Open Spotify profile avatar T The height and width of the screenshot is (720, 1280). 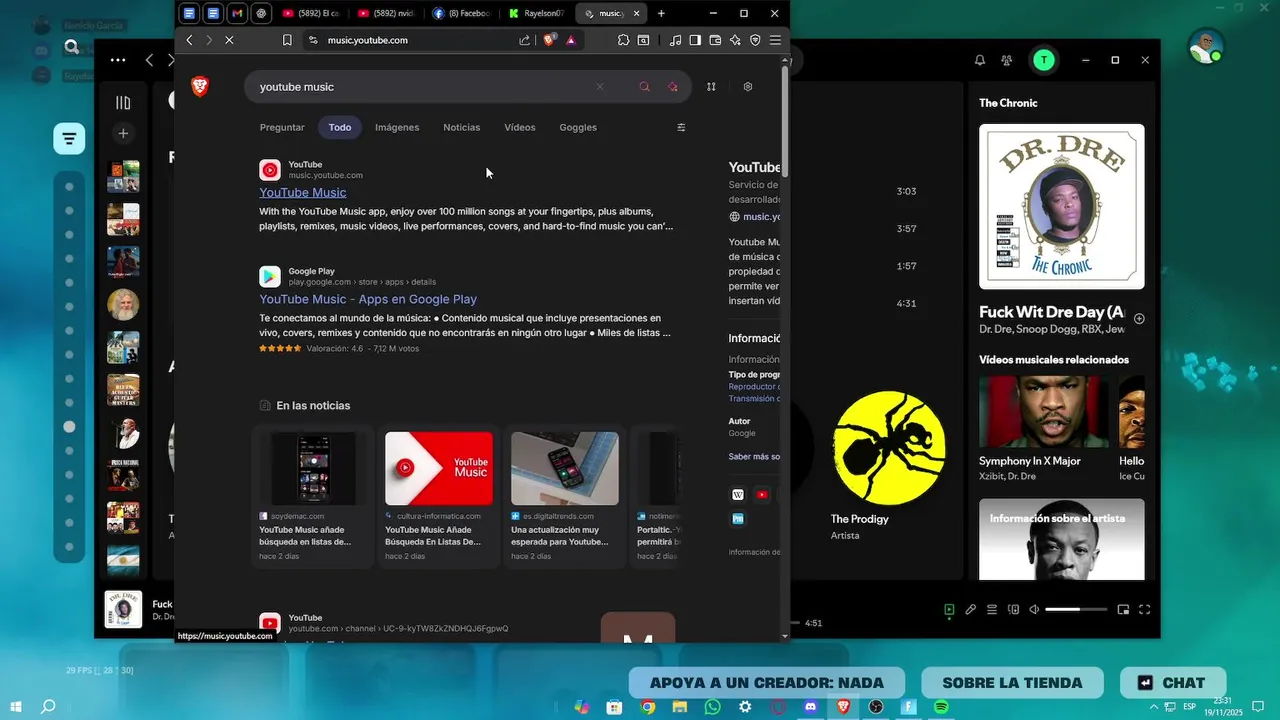click(1045, 60)
